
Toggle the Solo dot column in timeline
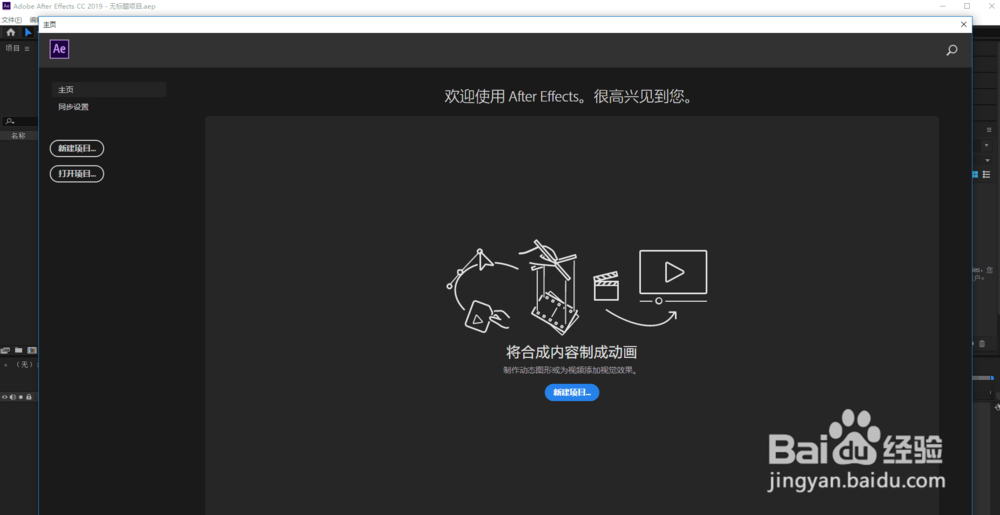(x=20, y=396)
